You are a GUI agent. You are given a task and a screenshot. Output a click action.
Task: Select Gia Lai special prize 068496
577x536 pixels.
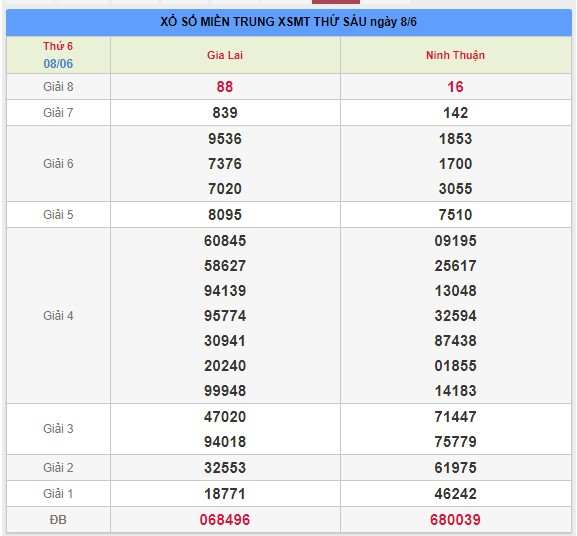225,519
